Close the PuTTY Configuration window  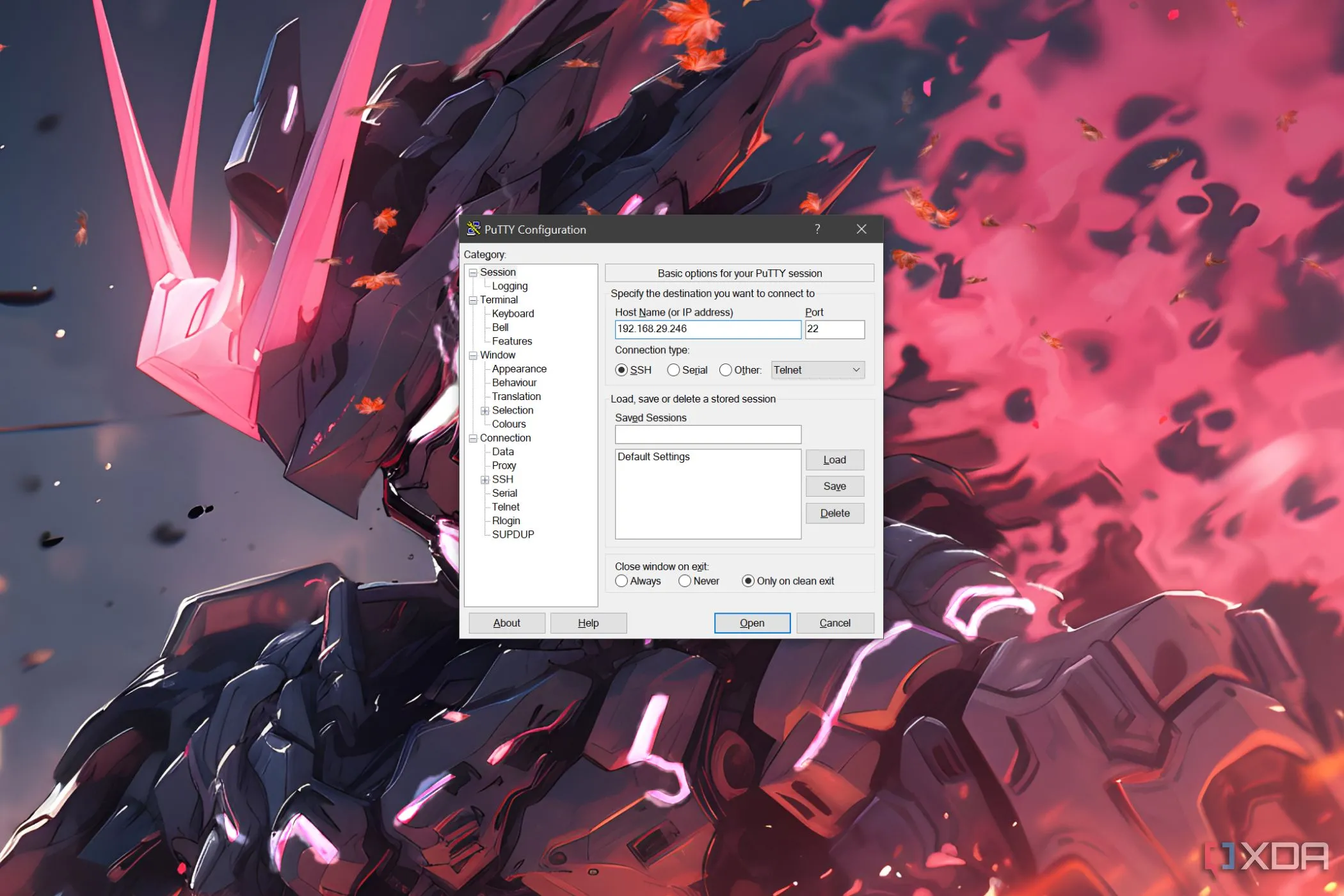coord(861,229)
